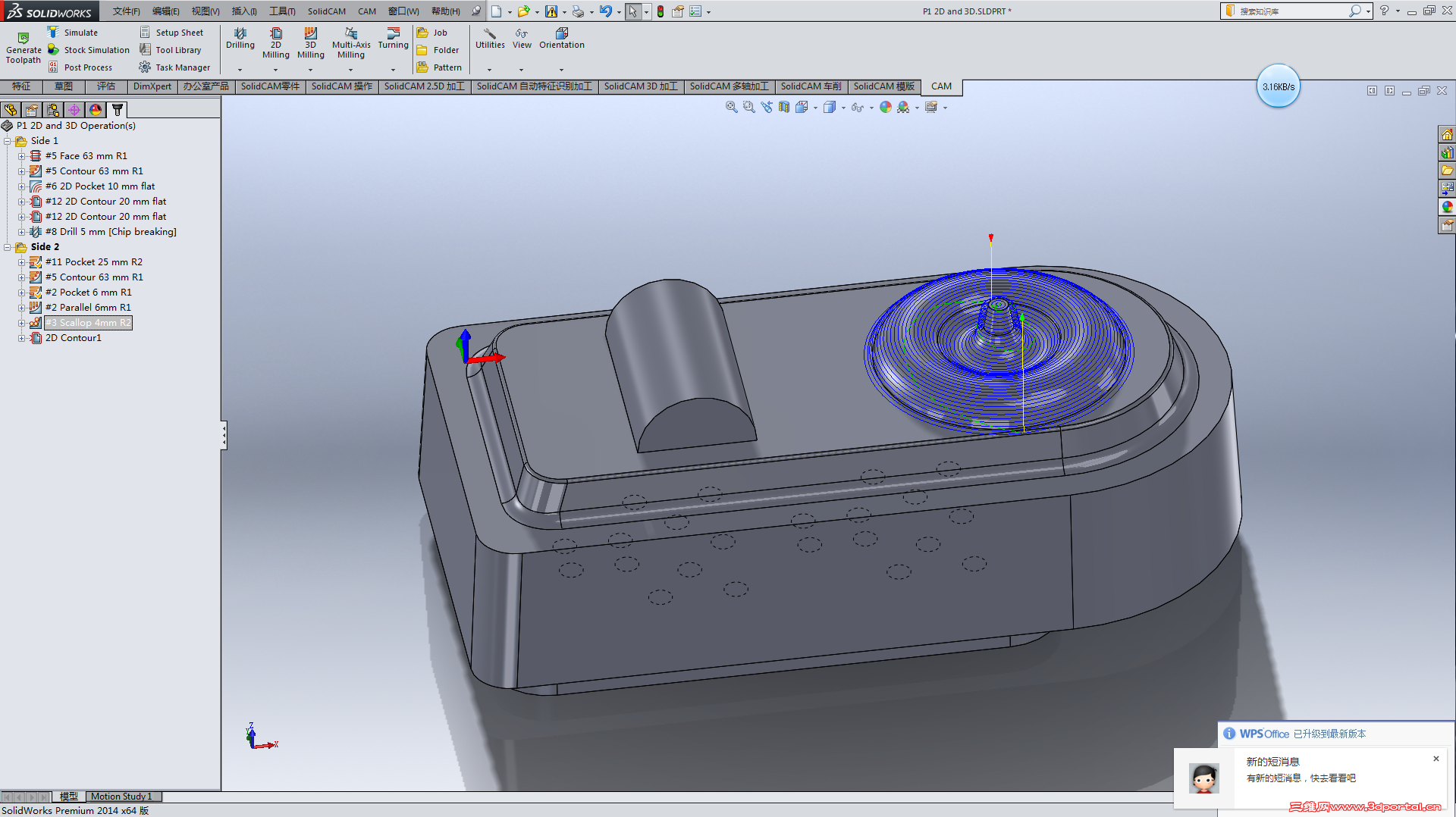Click the Utilities wrench icon
This screenshot has height=817, width=1456.
[x=490, y=33]
